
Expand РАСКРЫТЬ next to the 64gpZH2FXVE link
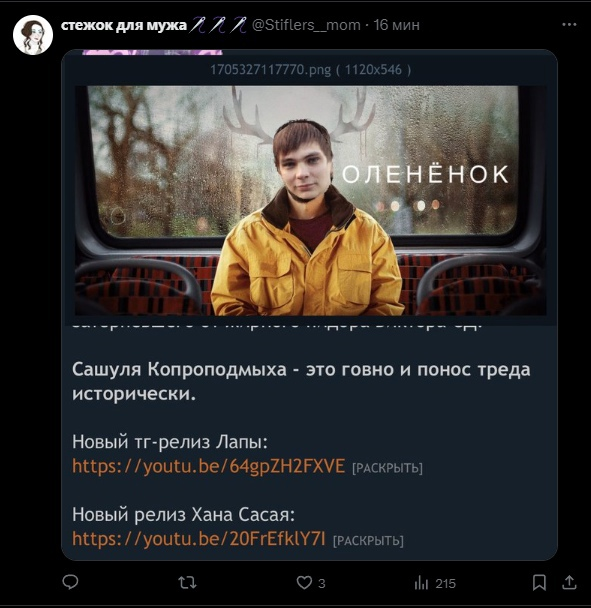pyautogui.click(x=387, y=468)
